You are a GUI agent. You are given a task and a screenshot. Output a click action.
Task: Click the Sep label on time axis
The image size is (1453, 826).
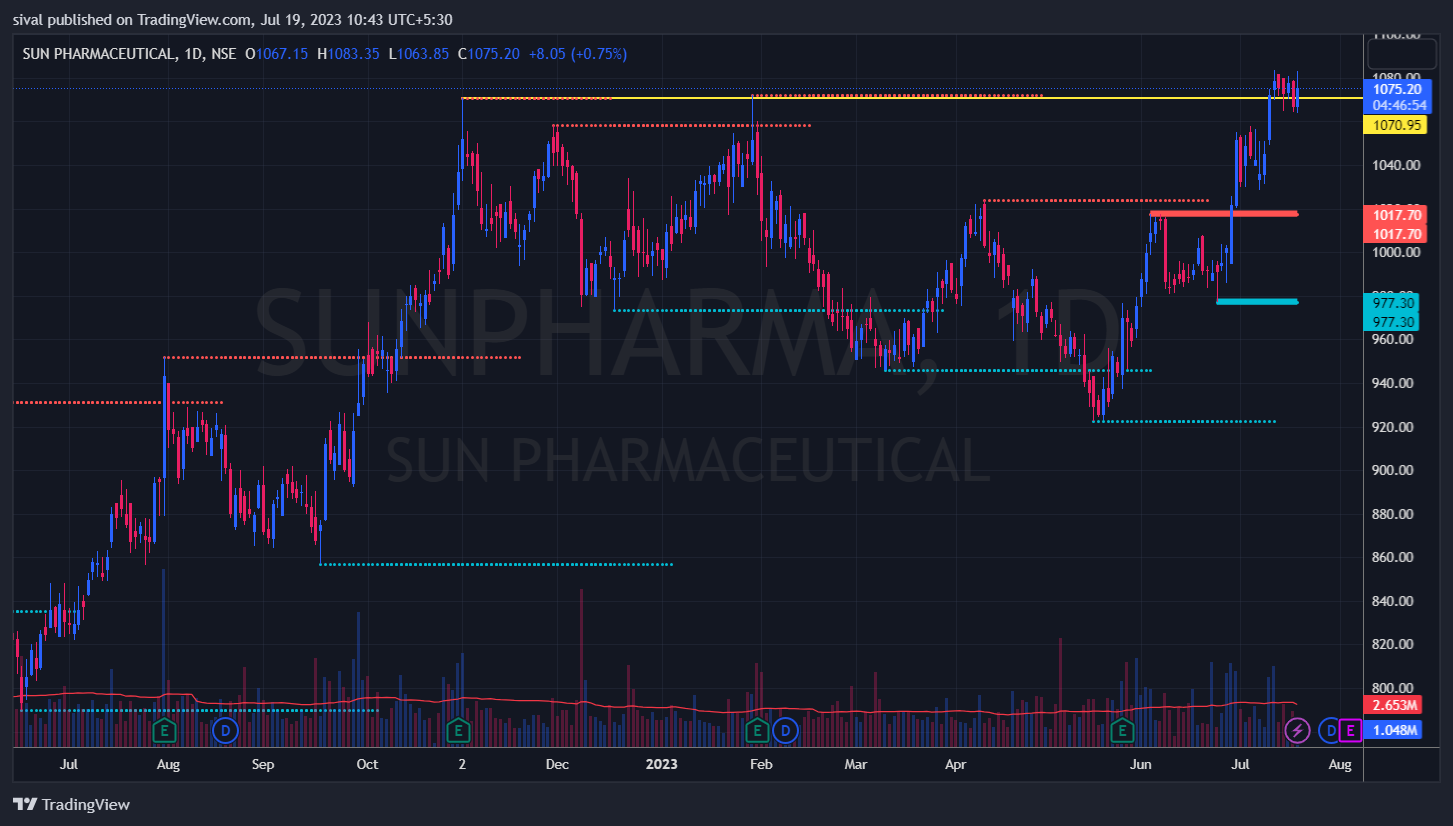coord(262,765)
